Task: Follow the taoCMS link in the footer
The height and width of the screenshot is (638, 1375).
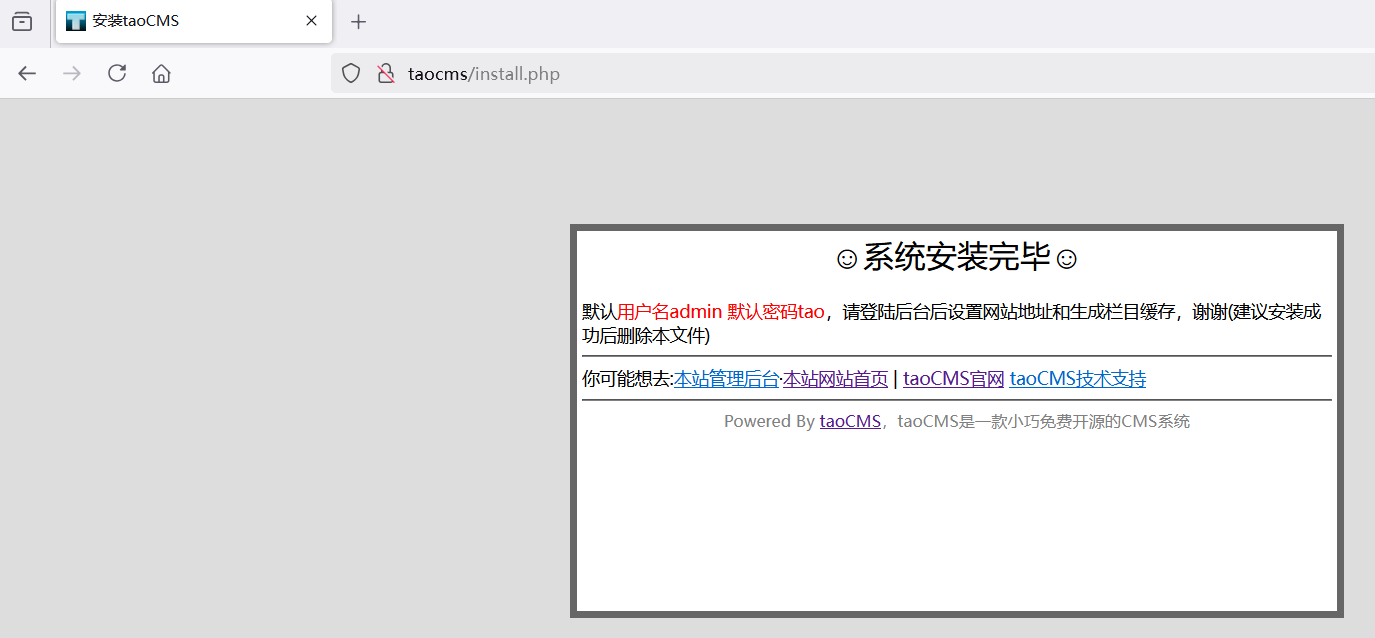Action: point(850,421)
